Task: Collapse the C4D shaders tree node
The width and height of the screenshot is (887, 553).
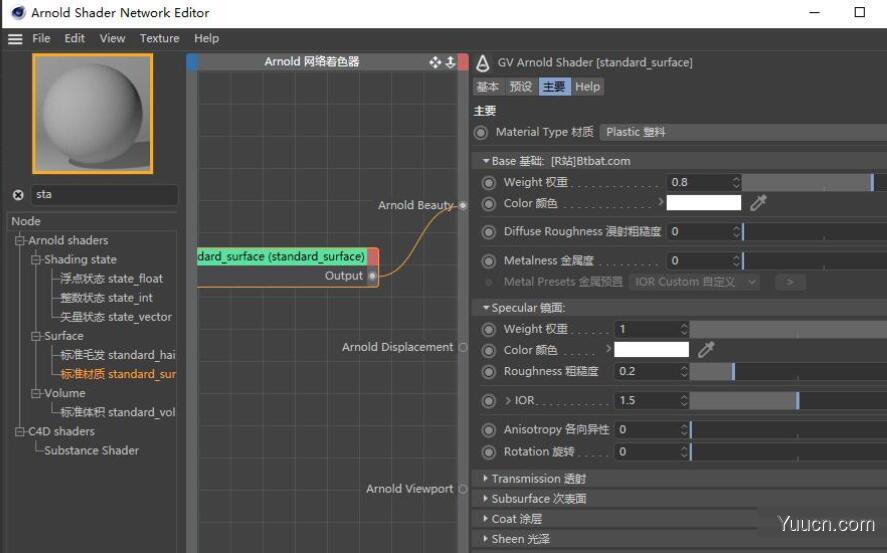Action: click(x=20, y=431)
